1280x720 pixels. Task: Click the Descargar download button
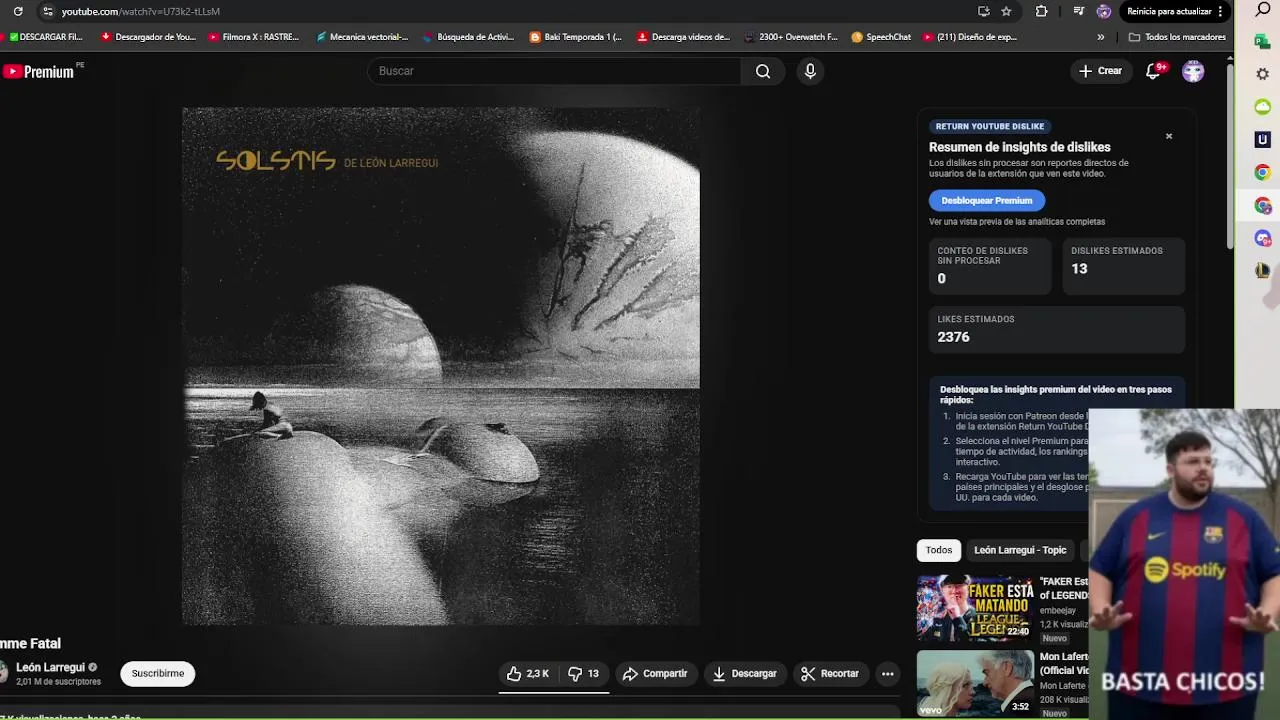744,674
